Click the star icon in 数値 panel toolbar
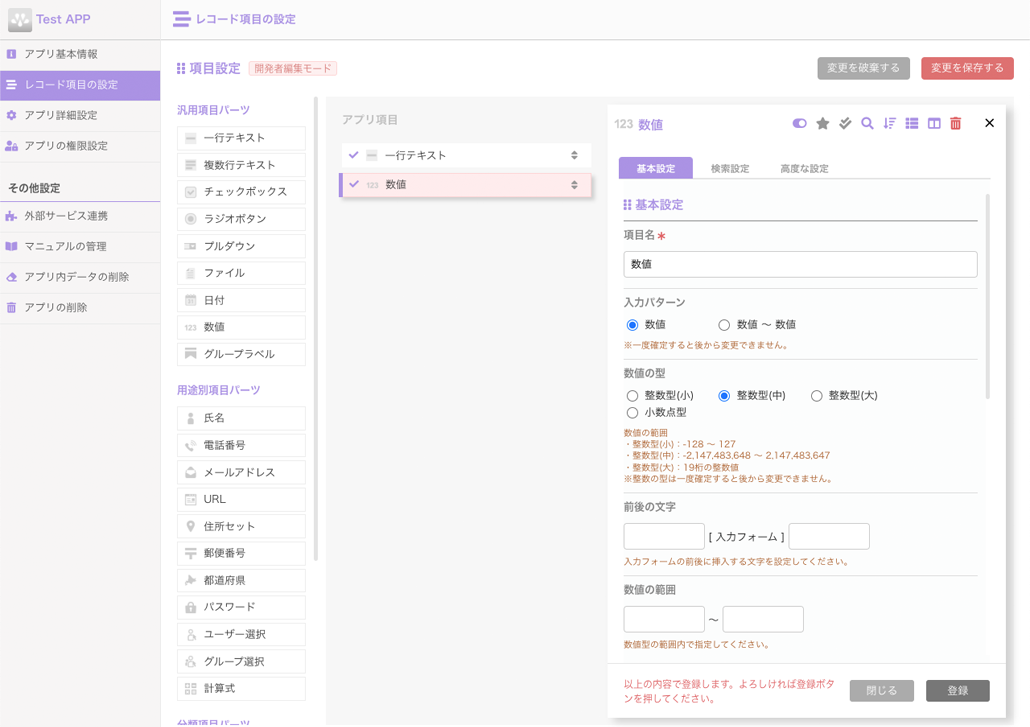This screenshot has height=727, width=1030. (x=822, y=123)
